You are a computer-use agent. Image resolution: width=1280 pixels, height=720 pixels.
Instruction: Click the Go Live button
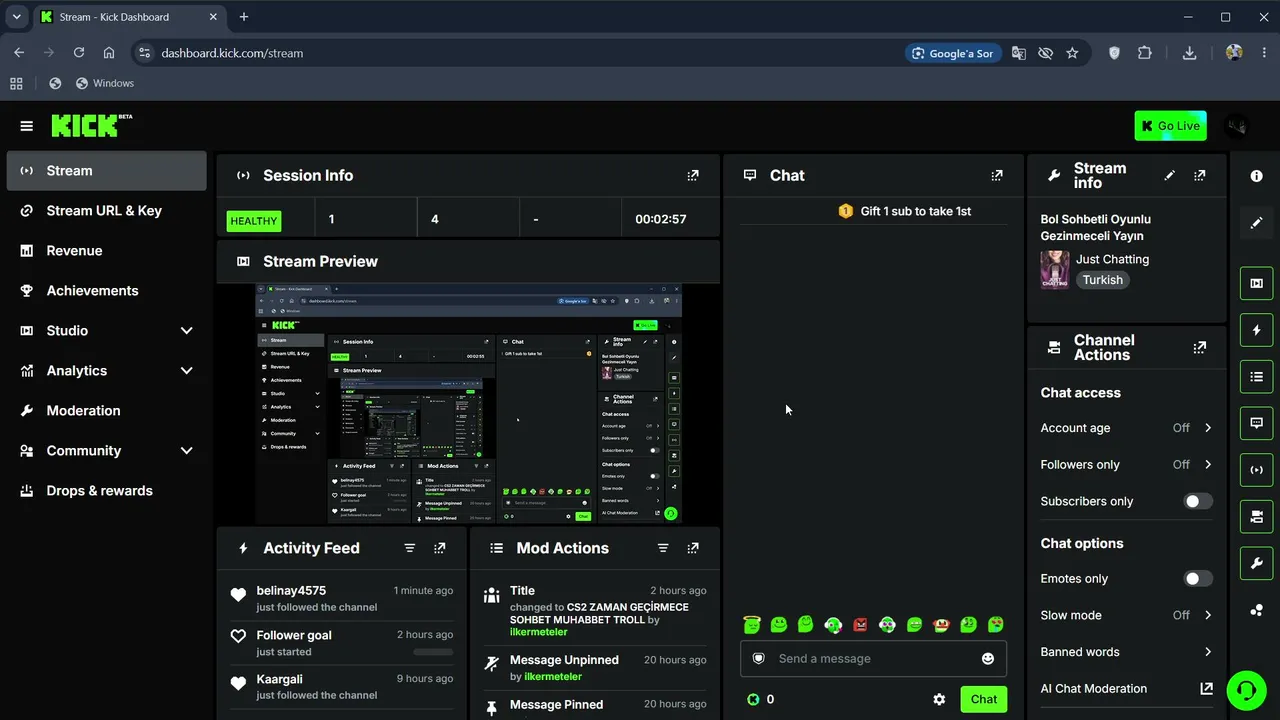[1170, 126]
